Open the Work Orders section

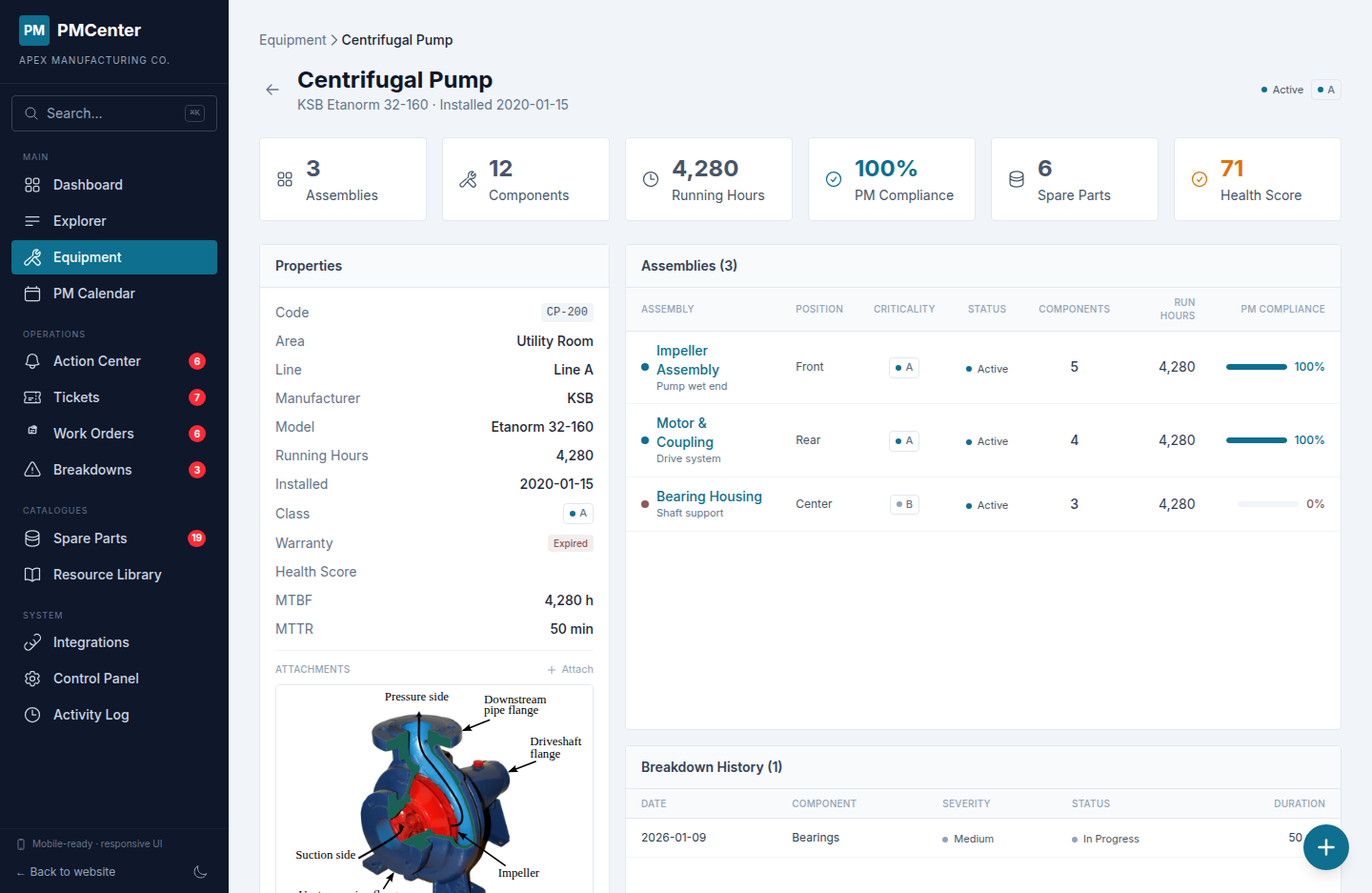pyautogui.click(x=93, y=434)
